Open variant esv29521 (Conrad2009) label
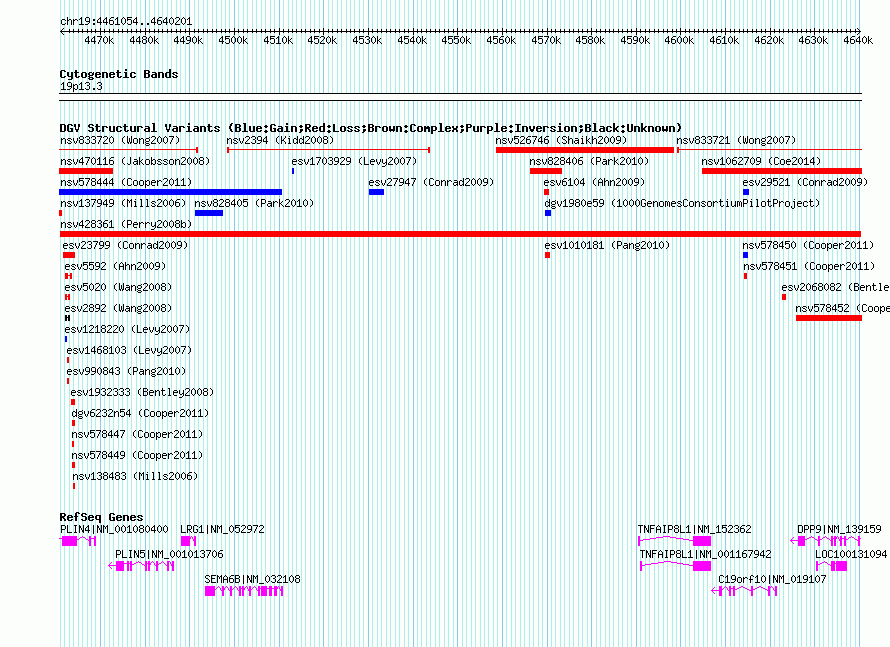The width and height of the screenshot is (890, 647). tap(805, 182)
